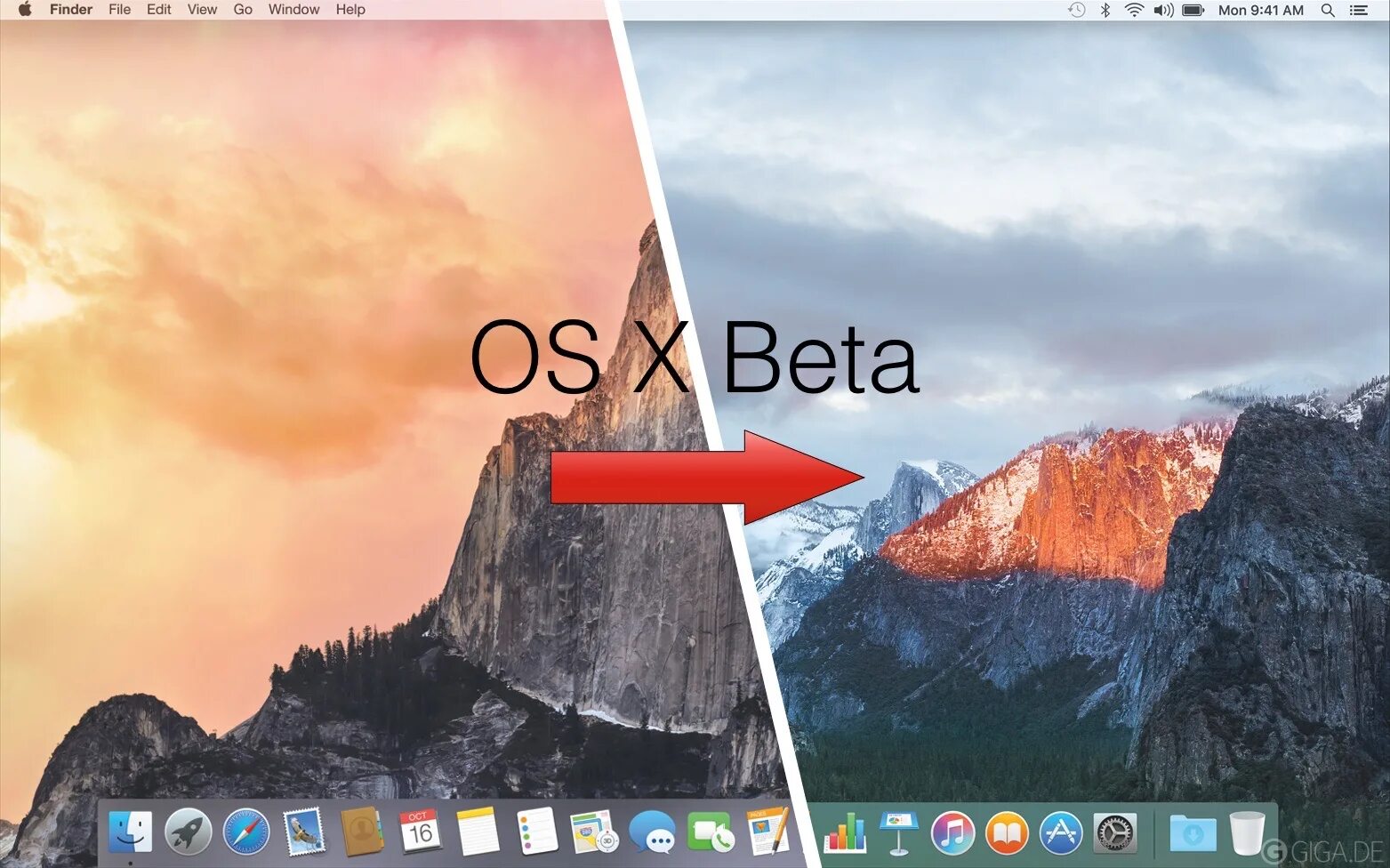
Task: Click the battery status icon
Action: 1193,10
